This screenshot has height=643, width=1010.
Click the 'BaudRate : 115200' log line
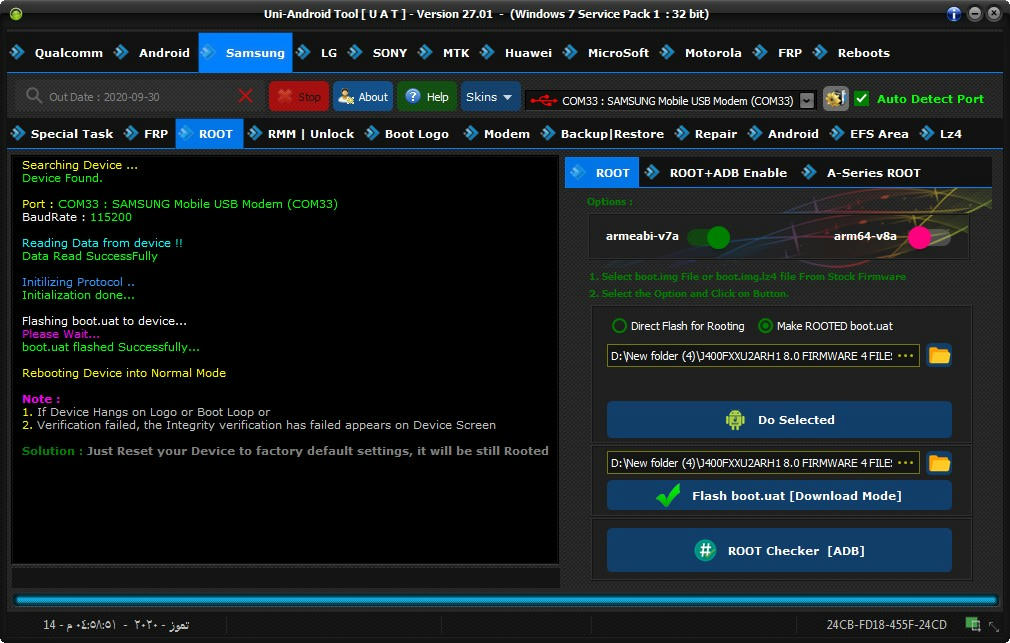[x=77, y=217]
